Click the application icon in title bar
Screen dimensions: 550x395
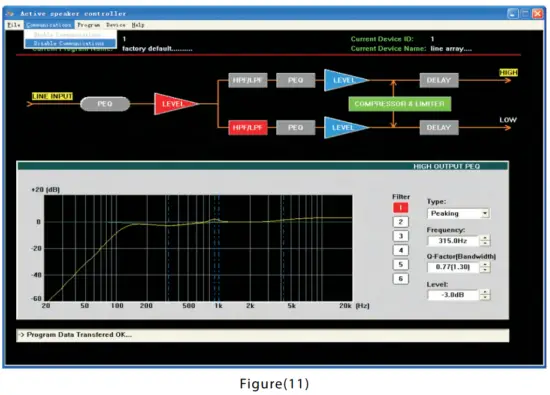[x=10, y=13]
